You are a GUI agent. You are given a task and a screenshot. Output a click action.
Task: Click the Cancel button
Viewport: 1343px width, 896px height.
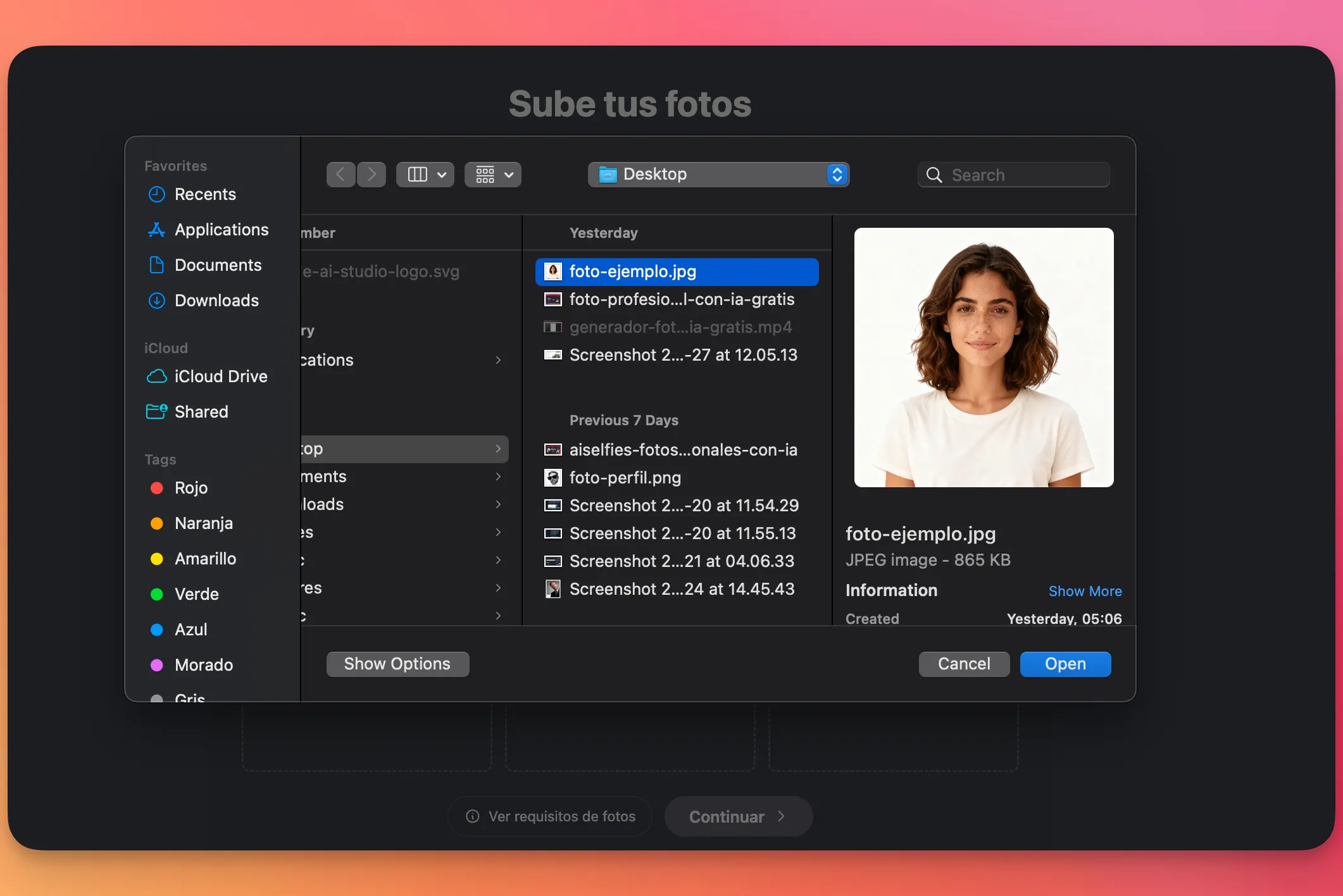963,664
